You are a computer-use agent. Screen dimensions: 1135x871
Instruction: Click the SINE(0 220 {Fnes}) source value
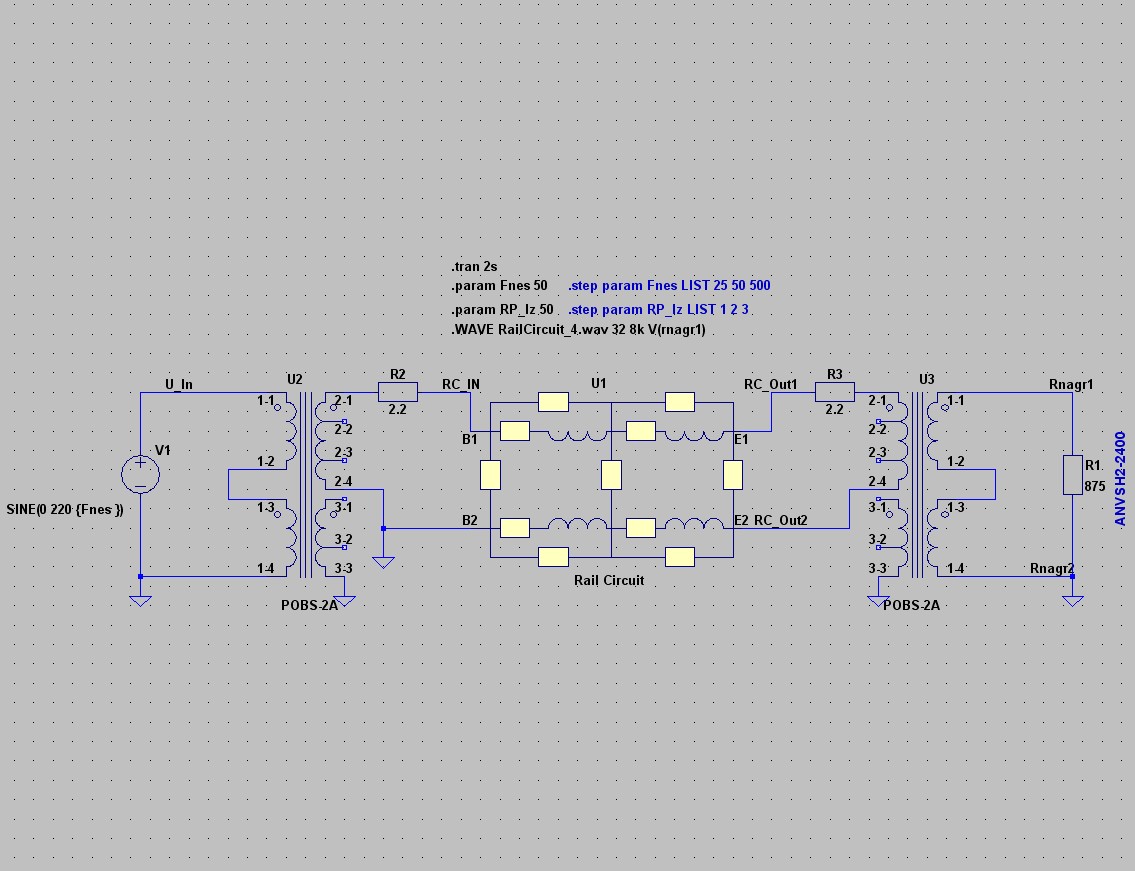click(65, 509)
